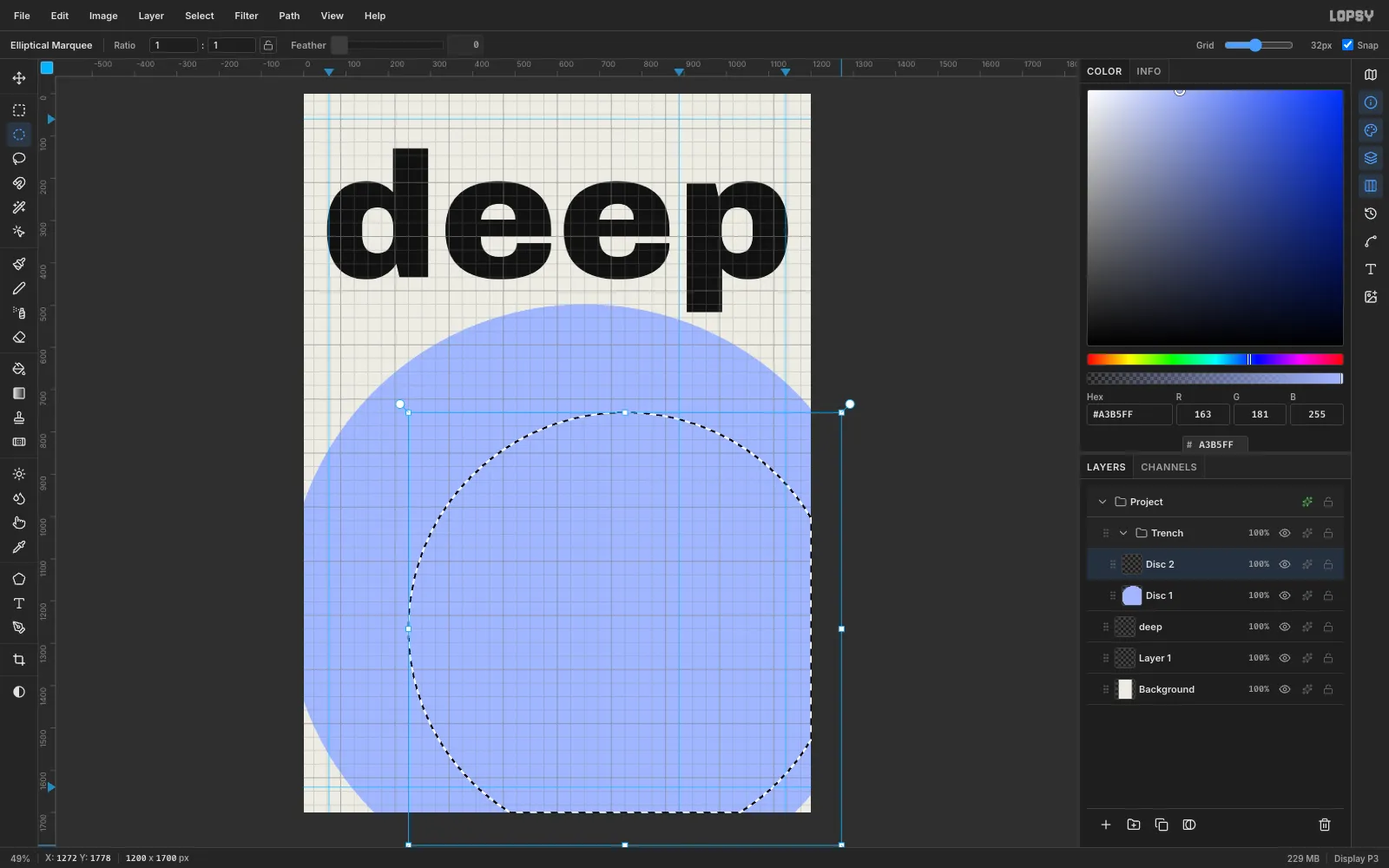Lock the Layer 1 layer
The width and height of the screenshot is (1389, 868).
(x=1328, y=658)
